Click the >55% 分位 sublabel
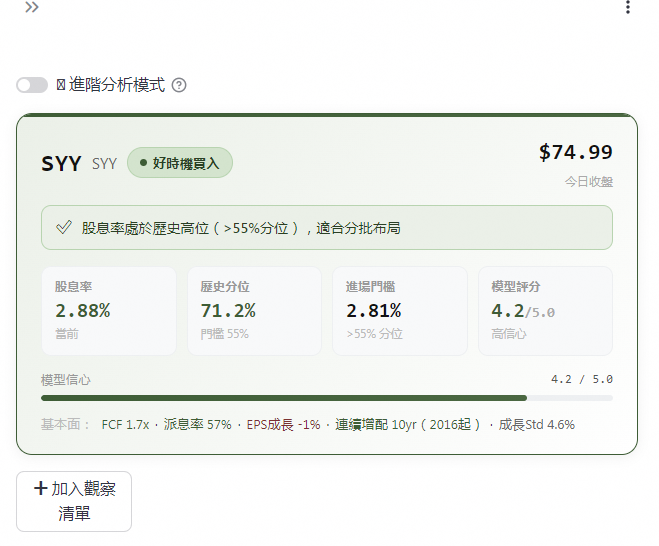Viewport: 659px width, 546px height. [374, 334]
